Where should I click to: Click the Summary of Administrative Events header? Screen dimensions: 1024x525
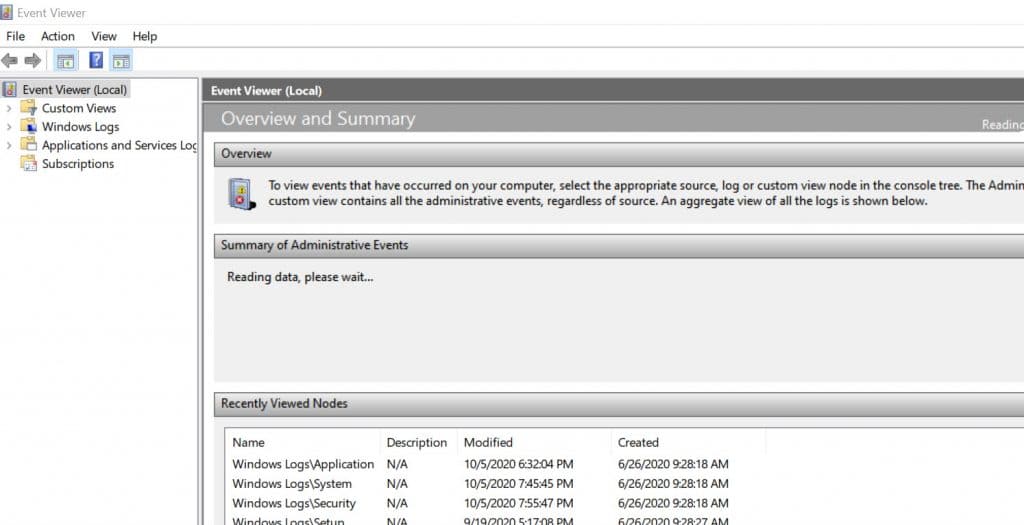[x=314, y=245]
